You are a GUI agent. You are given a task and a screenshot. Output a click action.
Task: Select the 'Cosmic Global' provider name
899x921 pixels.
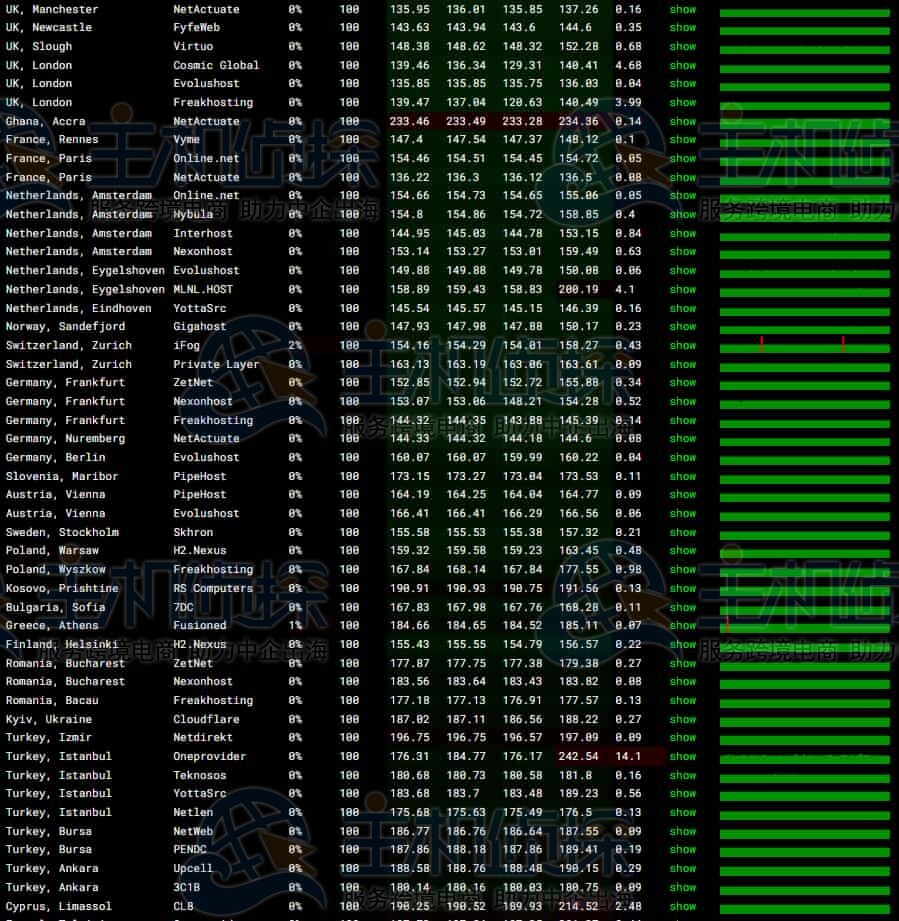(x=216, y=65)
